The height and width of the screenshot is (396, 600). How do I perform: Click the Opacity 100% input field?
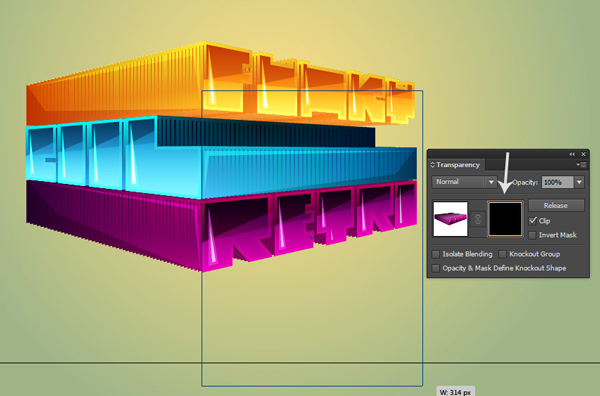[558, 182]
